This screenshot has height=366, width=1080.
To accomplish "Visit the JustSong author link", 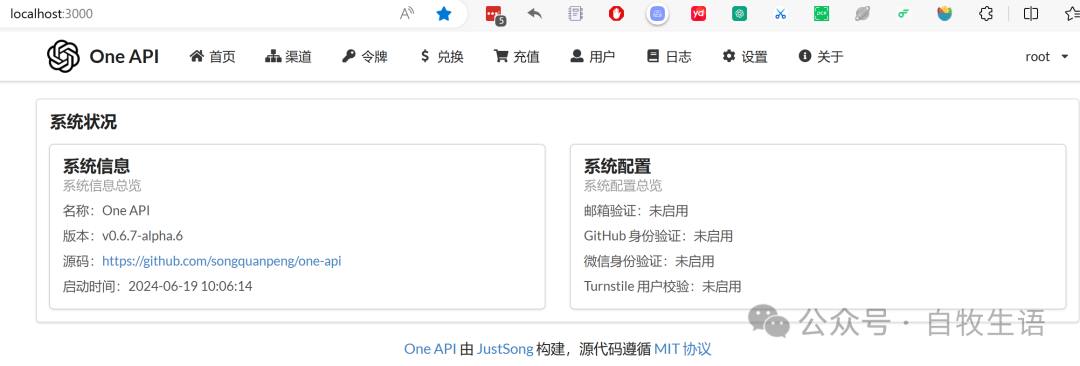I will [x=505, y=349].
